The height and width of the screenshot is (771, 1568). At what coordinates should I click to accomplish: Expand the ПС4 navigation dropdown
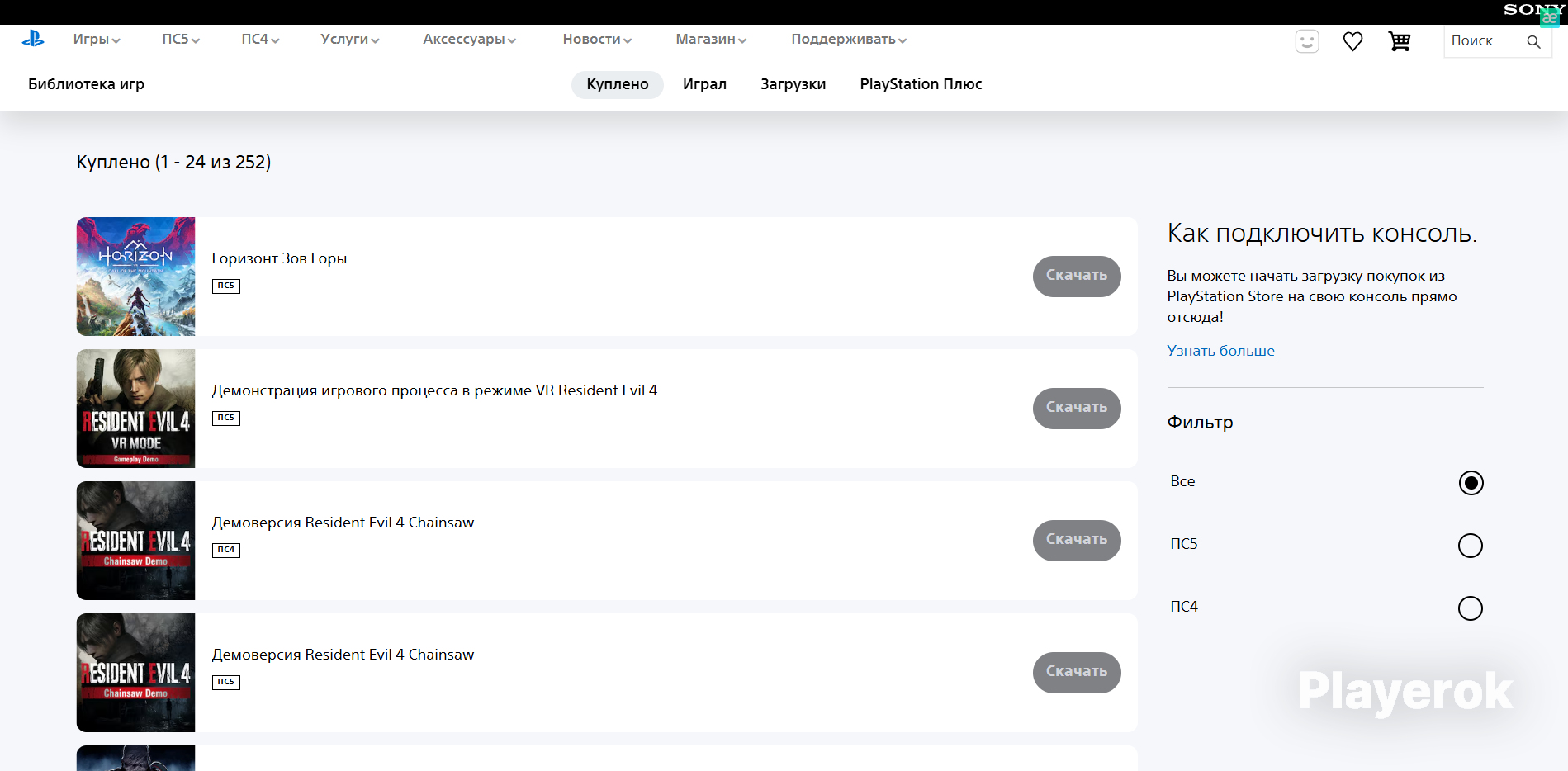point(260,40)
